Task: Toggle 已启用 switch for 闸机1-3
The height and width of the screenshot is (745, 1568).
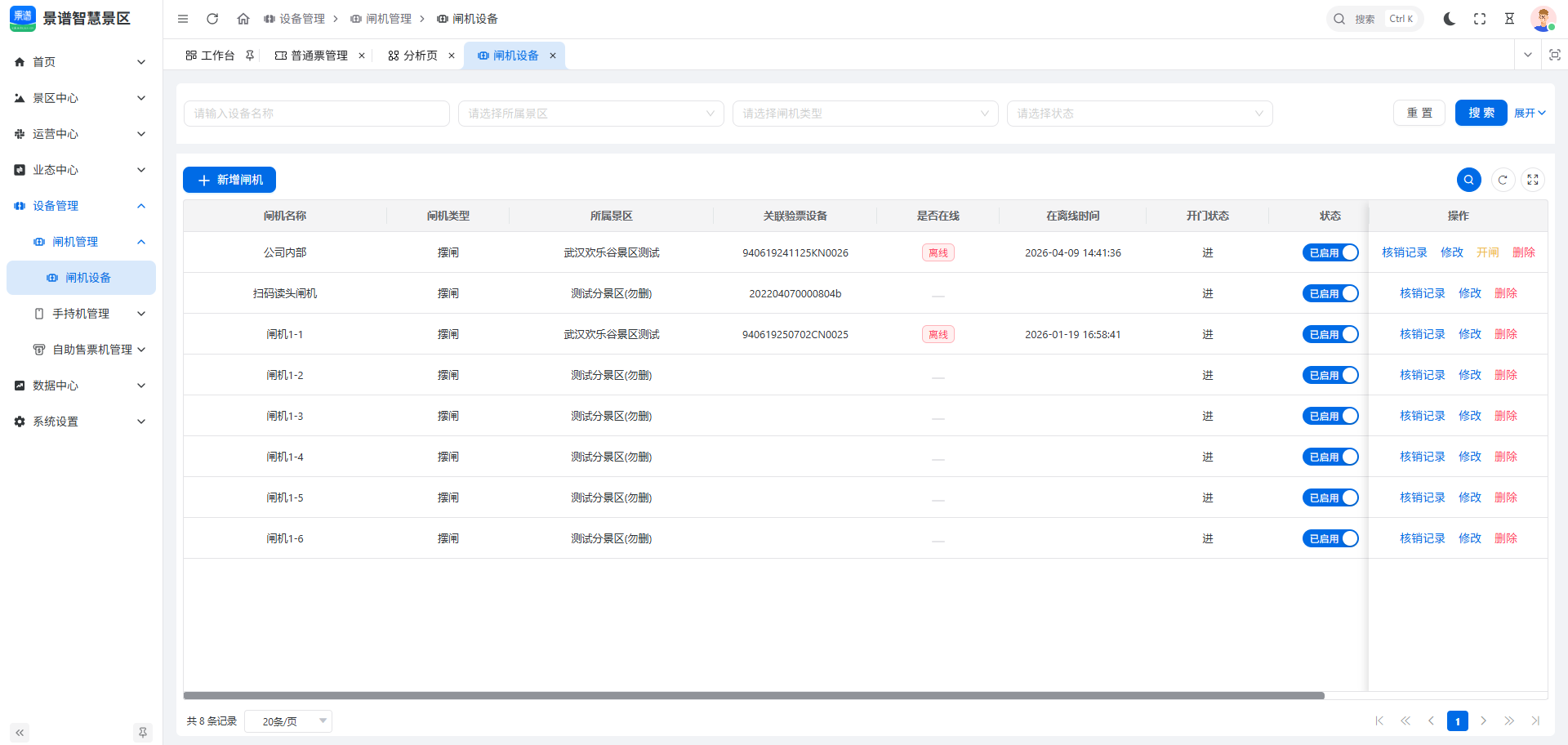Action: point(1330,416)
